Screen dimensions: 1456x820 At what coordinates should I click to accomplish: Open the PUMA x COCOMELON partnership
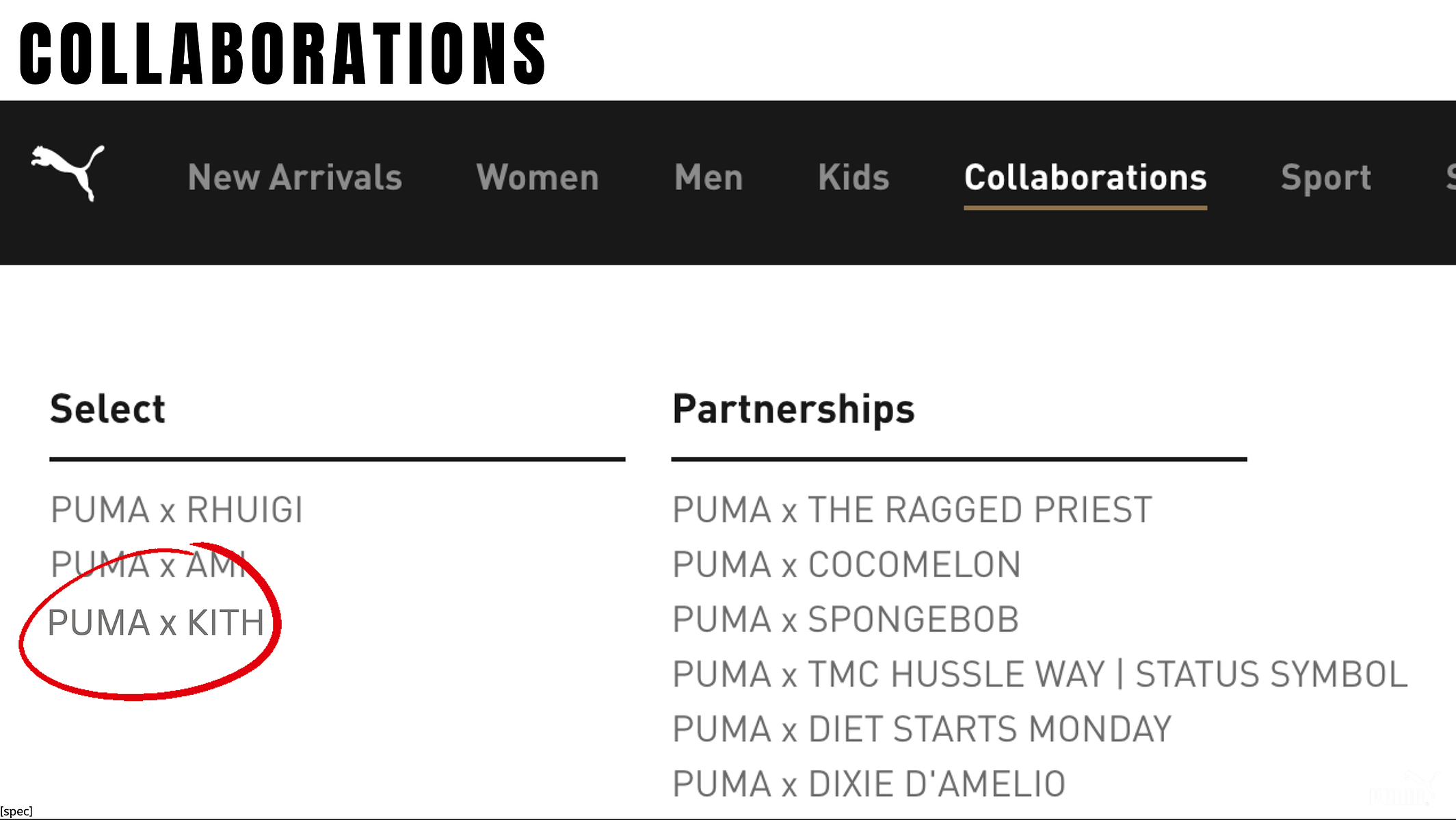pos(847,565)
